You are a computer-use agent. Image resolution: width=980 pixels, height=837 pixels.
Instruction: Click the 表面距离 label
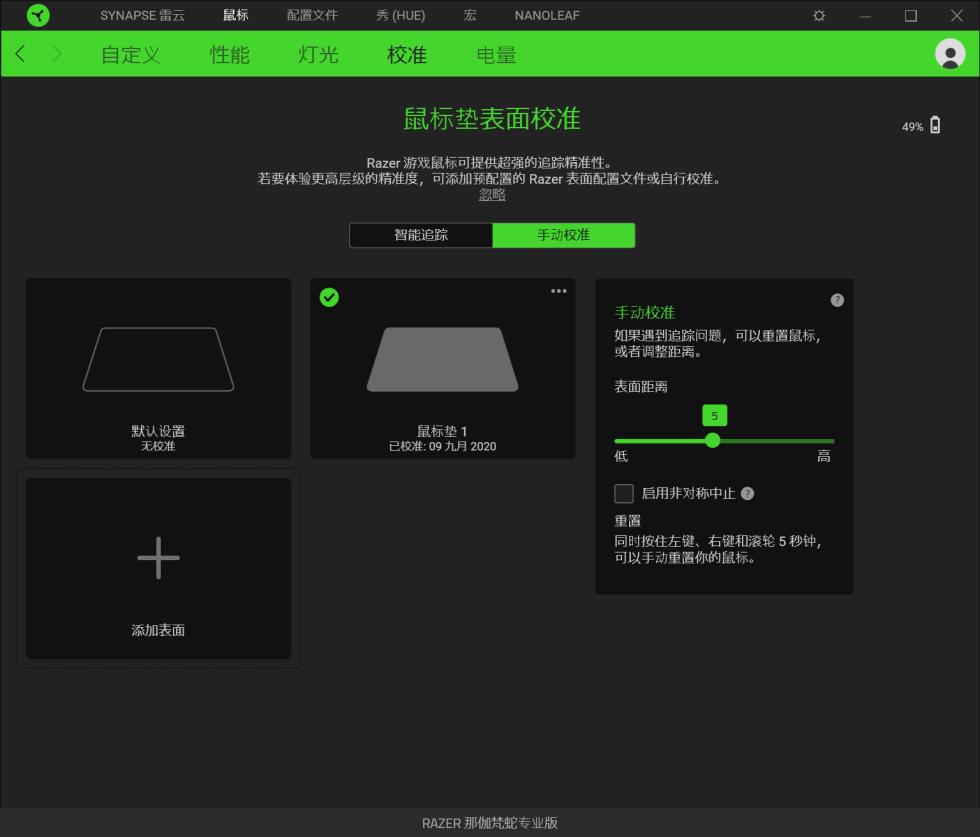[x=641, y=387]
